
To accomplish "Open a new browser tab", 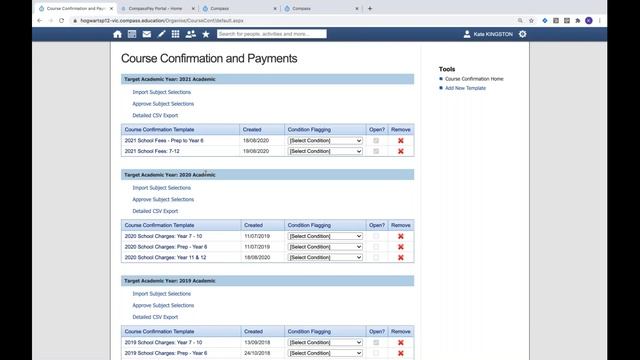I will tap(370, 8).
